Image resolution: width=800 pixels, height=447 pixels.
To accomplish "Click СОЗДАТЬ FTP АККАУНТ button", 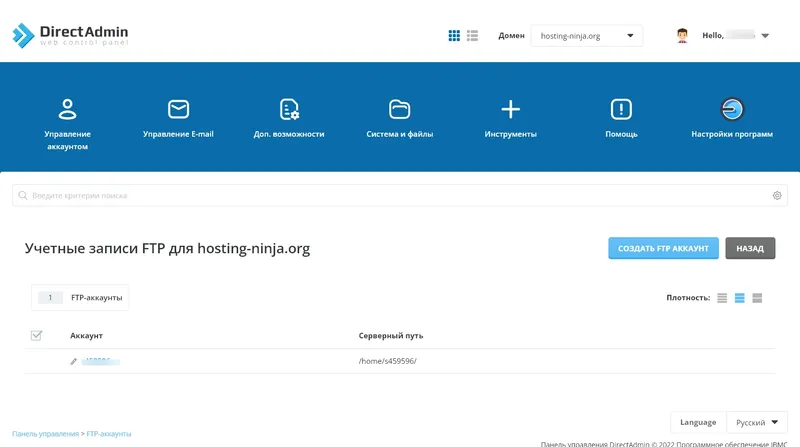I will click(663, 248).
